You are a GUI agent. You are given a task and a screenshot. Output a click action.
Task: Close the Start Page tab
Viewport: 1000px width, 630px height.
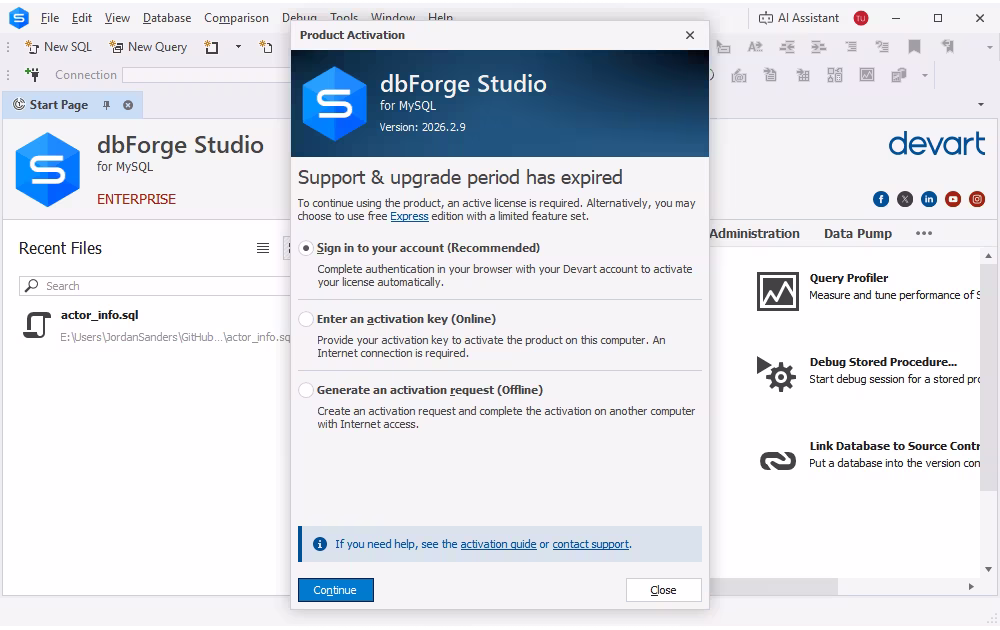pyautogui.click(x=128, y=105)
